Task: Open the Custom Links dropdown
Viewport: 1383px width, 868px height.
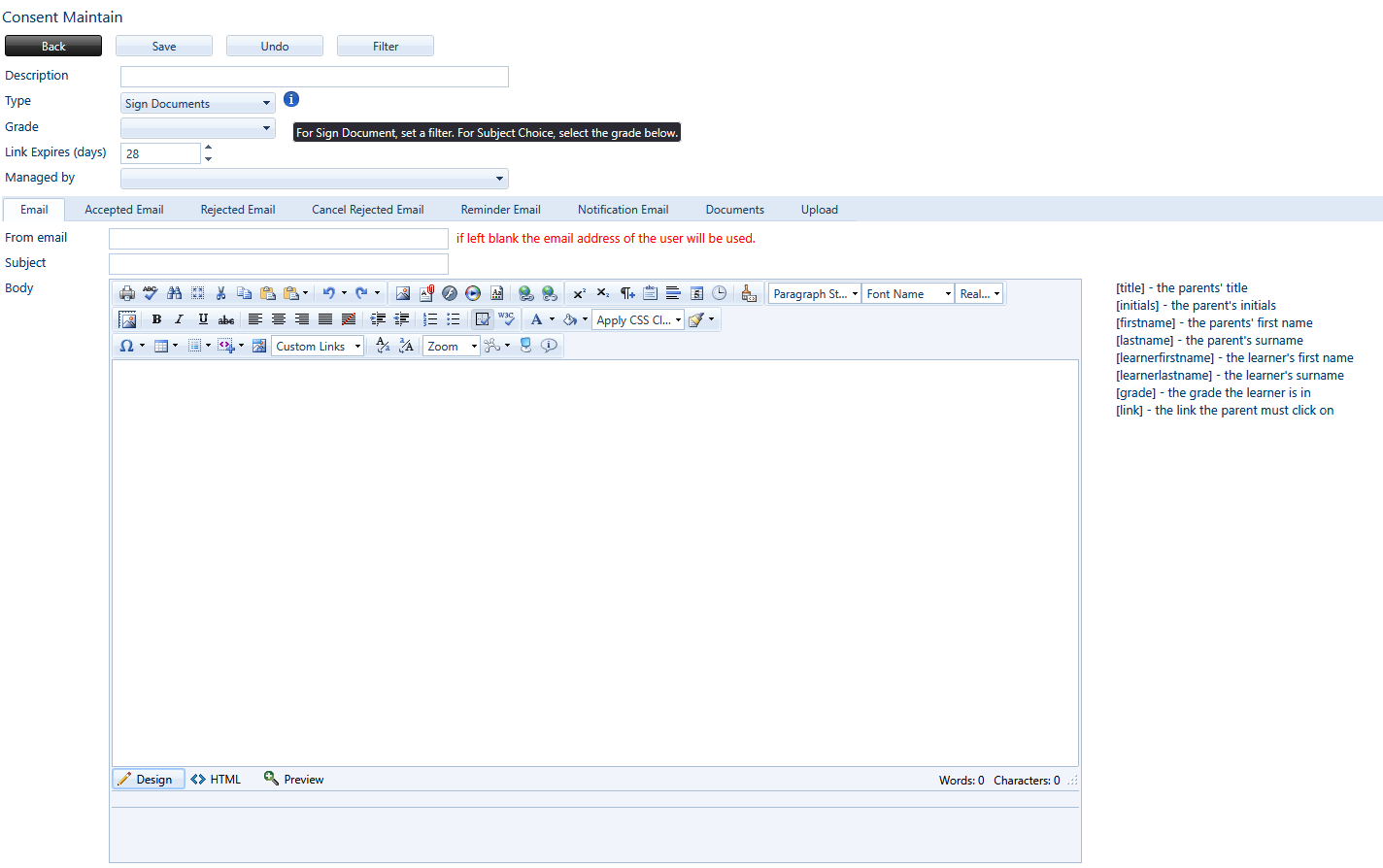Action: [x=318, y=346]
